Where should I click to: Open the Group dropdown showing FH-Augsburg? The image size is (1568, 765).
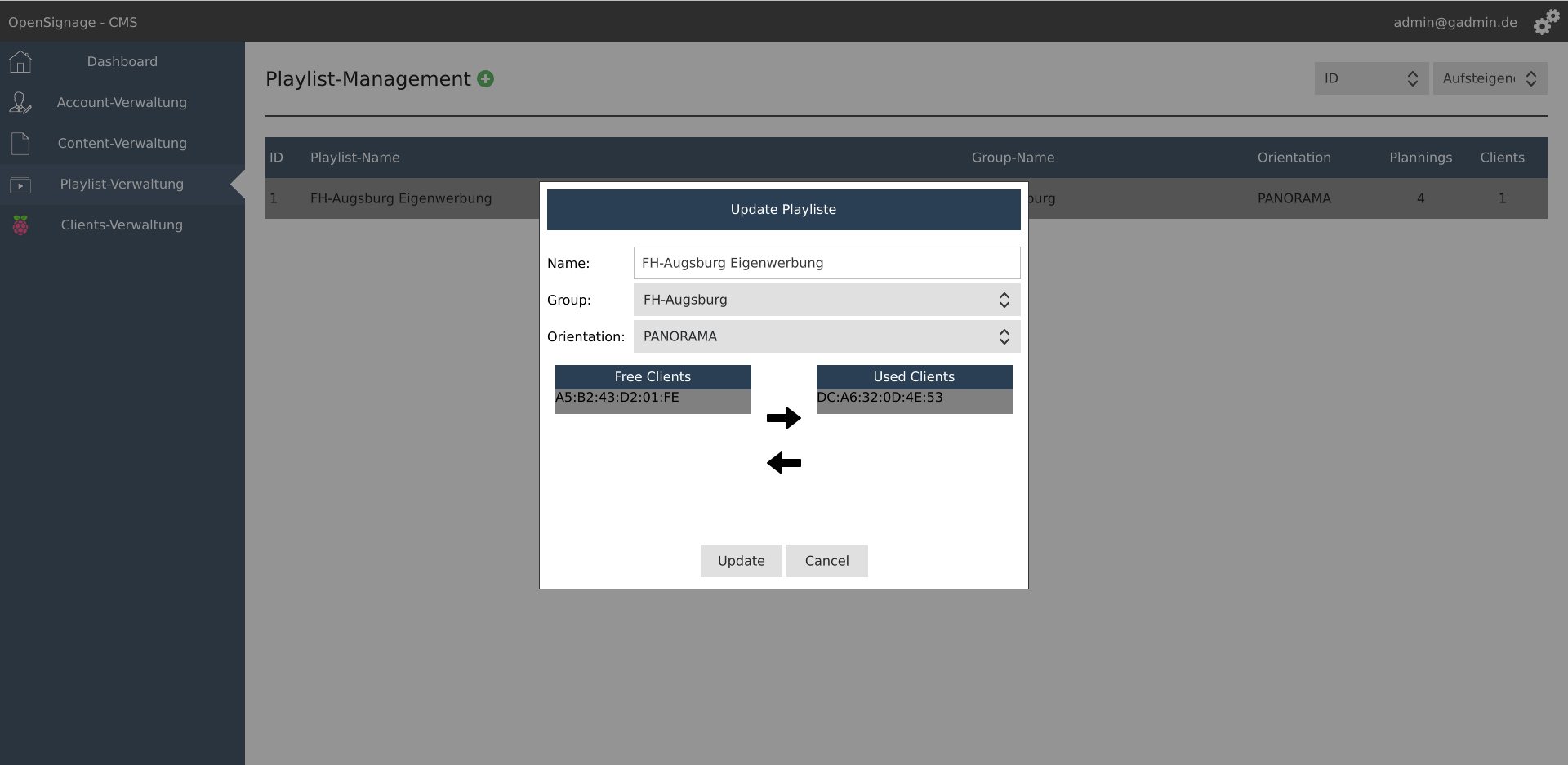click(x=826, y=300)
